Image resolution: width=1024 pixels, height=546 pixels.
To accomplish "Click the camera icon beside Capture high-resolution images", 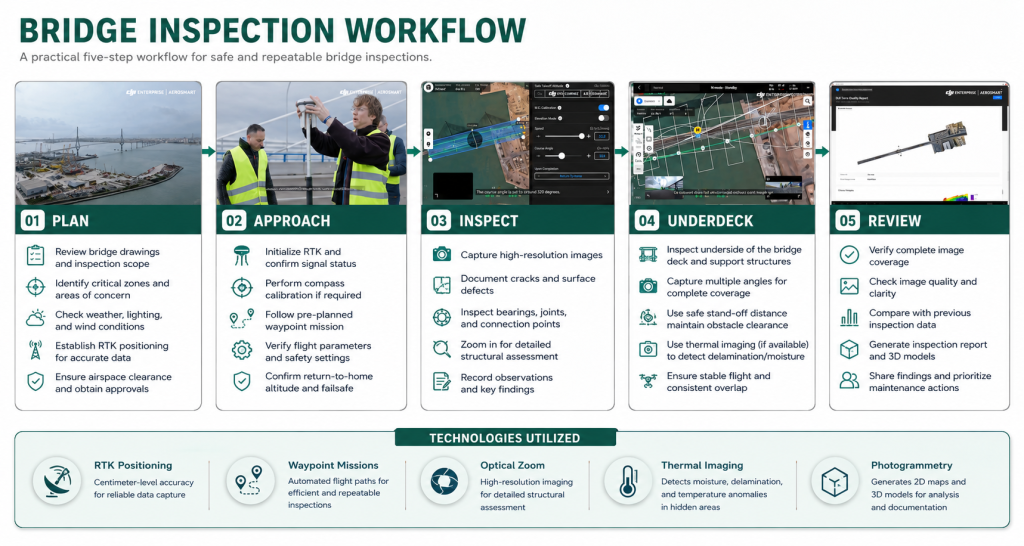I will tap(441, 254).
